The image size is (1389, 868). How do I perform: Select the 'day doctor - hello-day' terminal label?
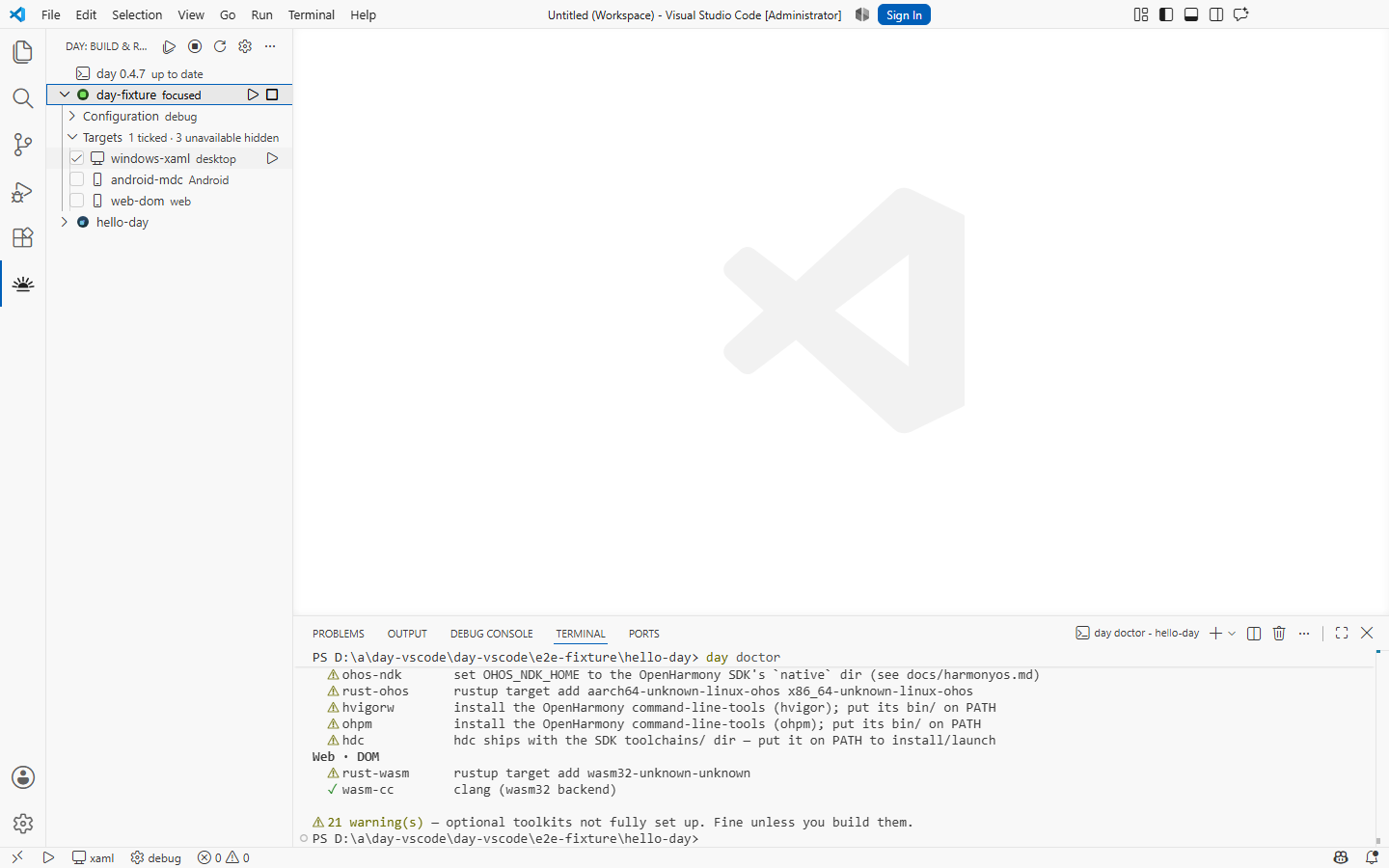coord(1137,633)
